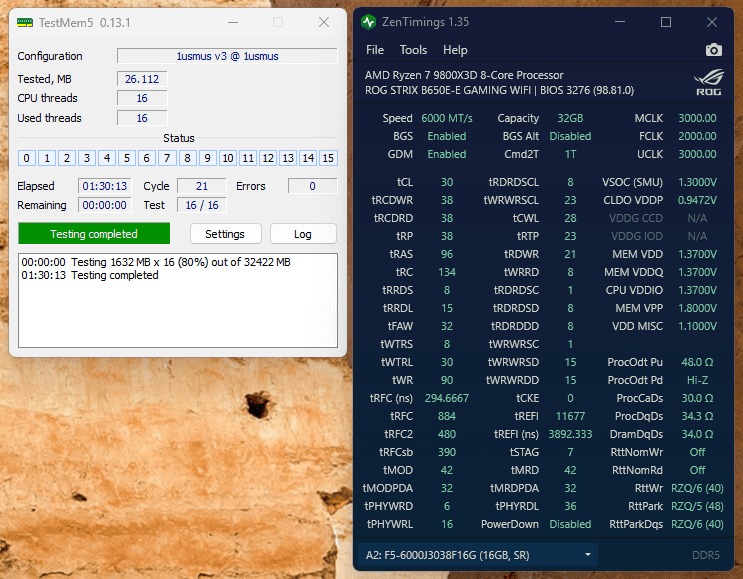Viewport: 743px width, 579px height.
Task: Select the Configuration field 1usmus v3
Action: point(227,56)
